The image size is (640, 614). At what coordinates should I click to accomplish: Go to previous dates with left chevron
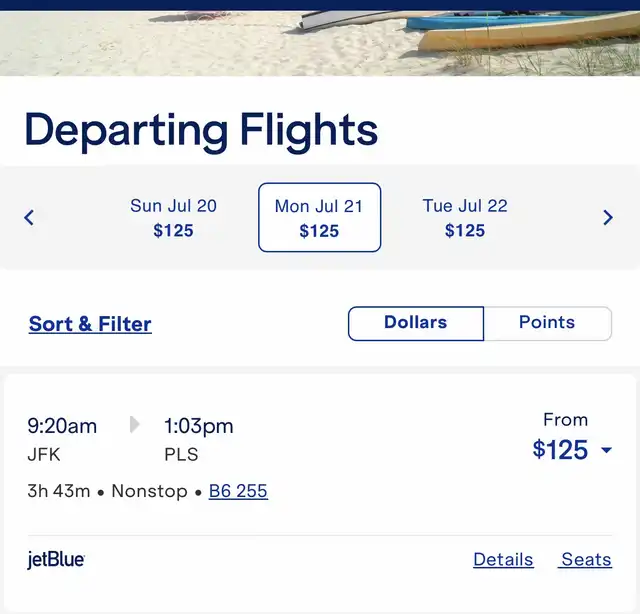pos(29,217)
